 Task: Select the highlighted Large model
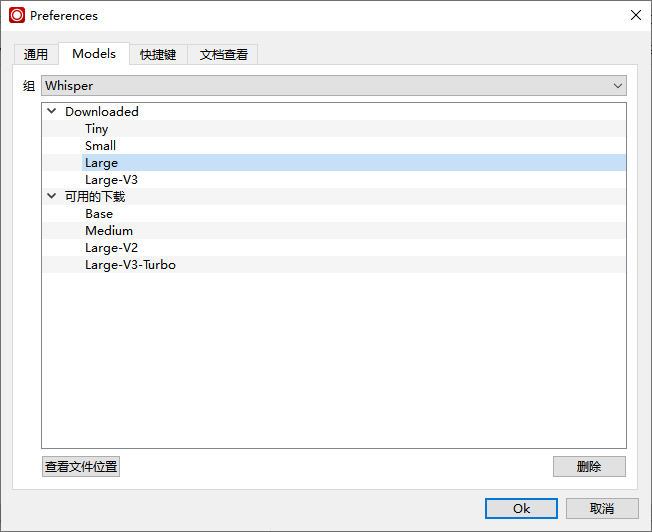tap(101, 163)
